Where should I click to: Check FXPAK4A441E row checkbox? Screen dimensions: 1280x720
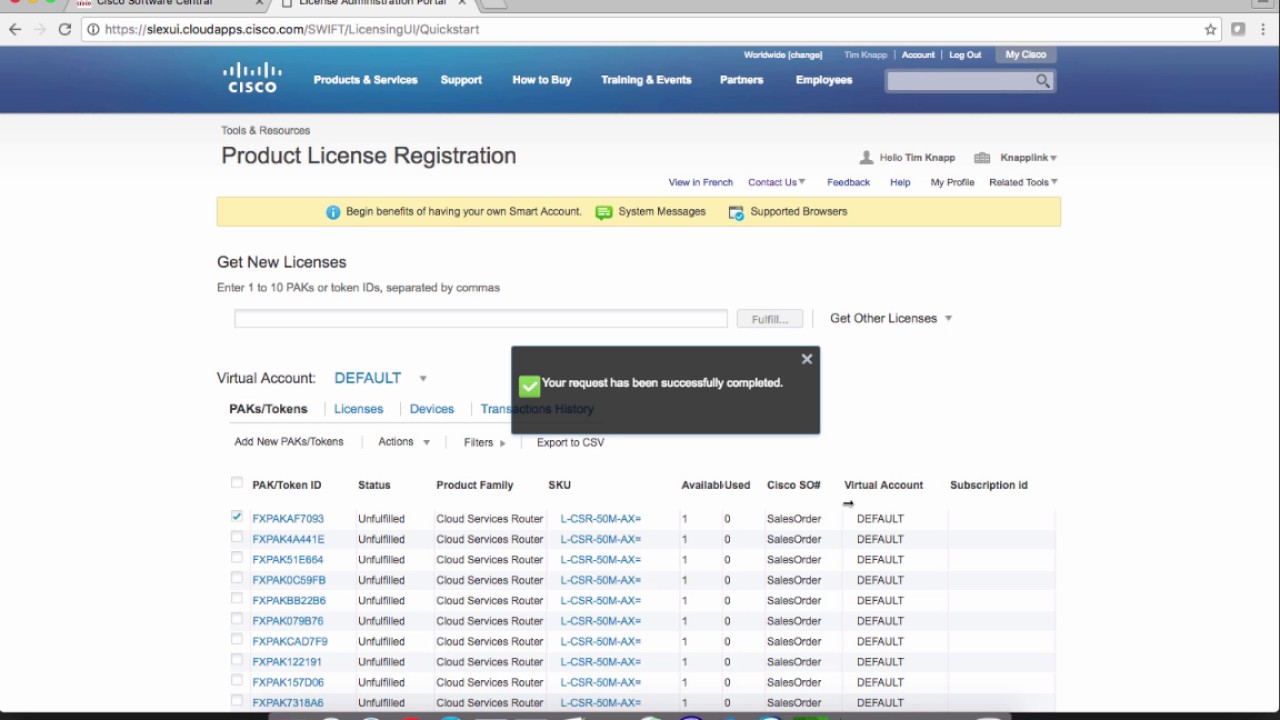[237, 538]
